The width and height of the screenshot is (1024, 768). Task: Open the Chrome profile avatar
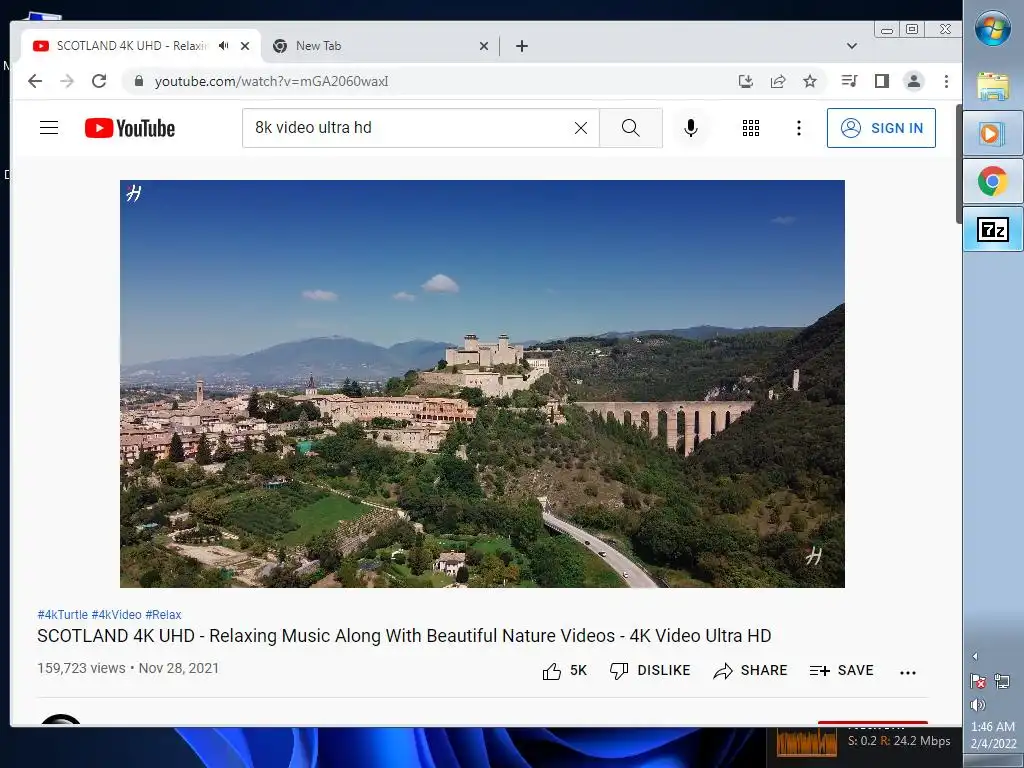[x=914, y=81]
